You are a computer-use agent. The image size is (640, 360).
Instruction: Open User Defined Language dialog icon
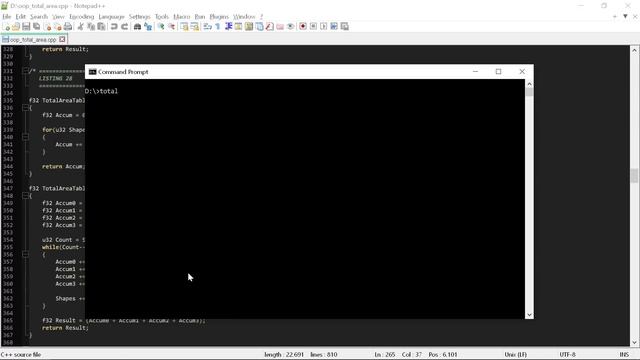pos(238,27)
